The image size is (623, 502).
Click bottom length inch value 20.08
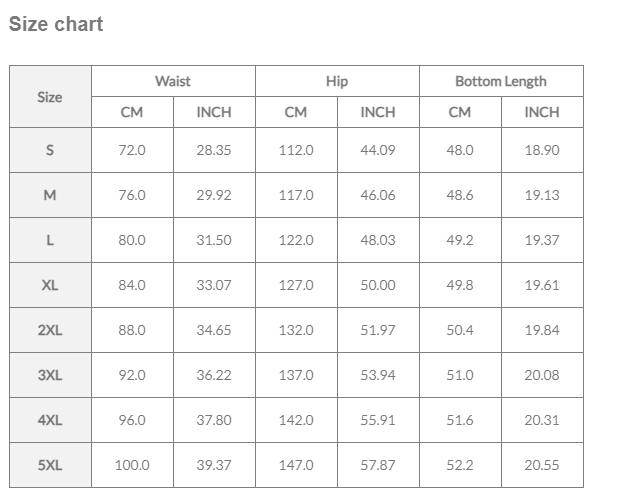(x=542, y=375)
